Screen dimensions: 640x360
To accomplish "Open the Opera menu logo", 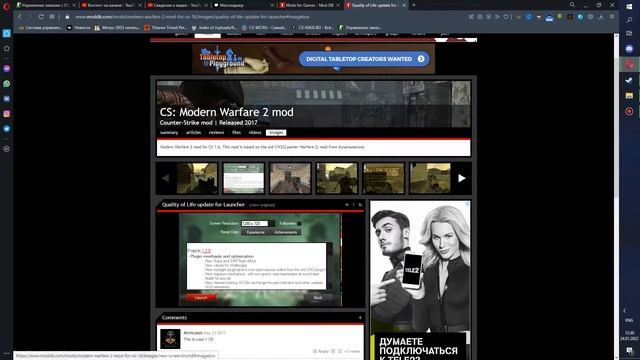I will (x=6, y=6).
